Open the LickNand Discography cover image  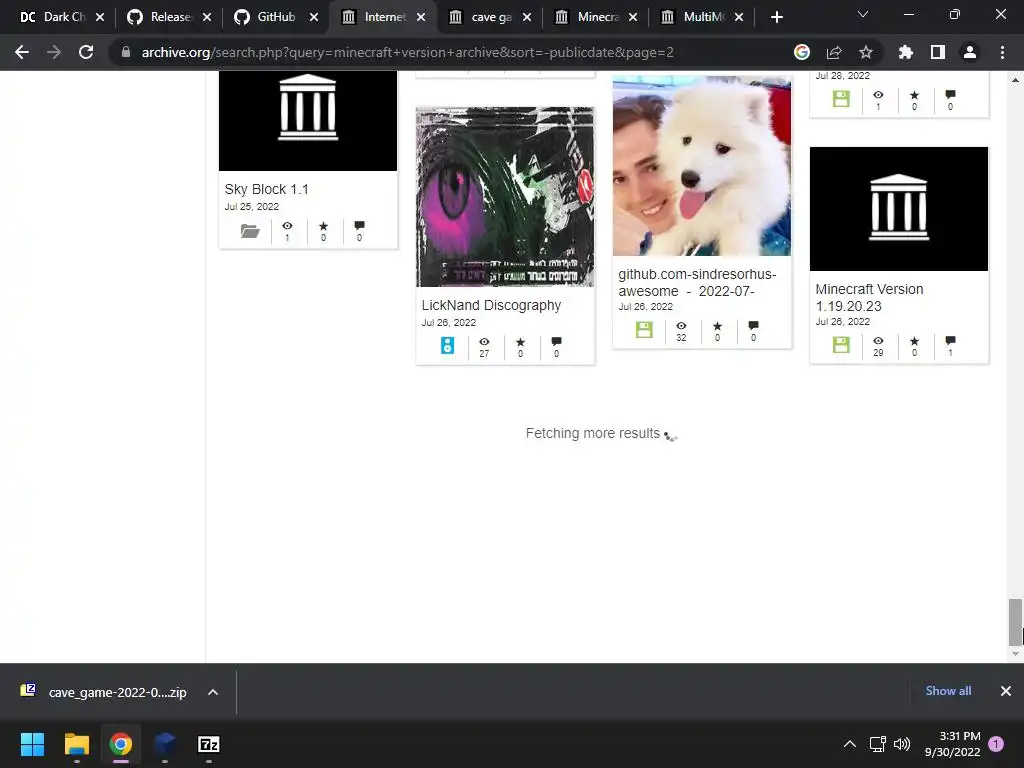pos(505,197)
